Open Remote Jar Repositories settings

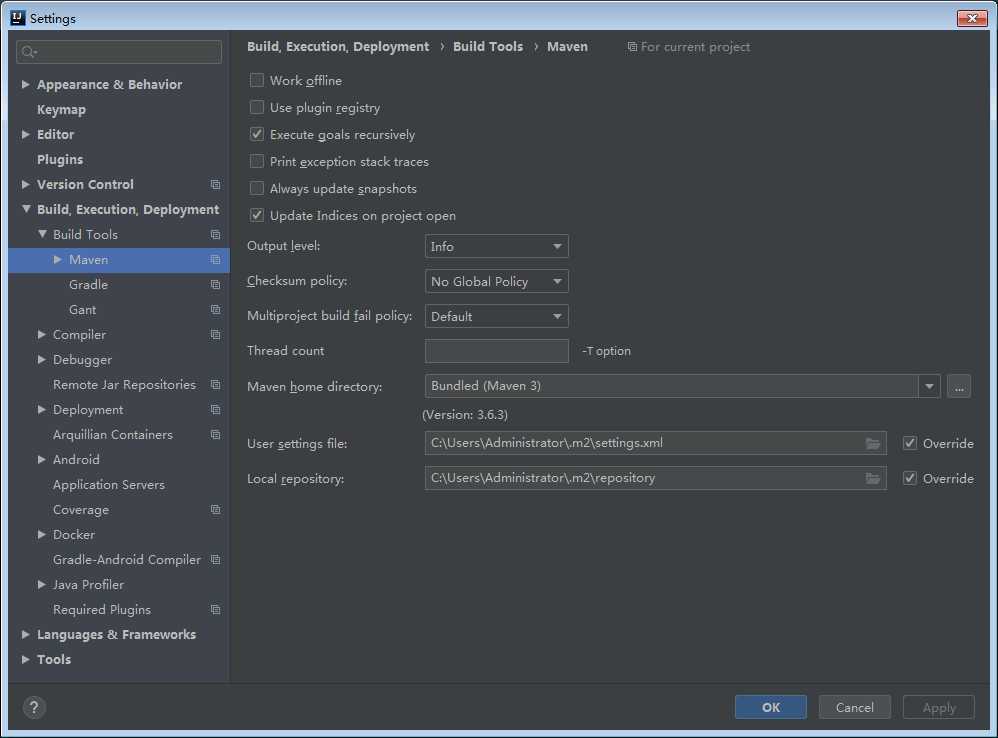tap(124, 385)
